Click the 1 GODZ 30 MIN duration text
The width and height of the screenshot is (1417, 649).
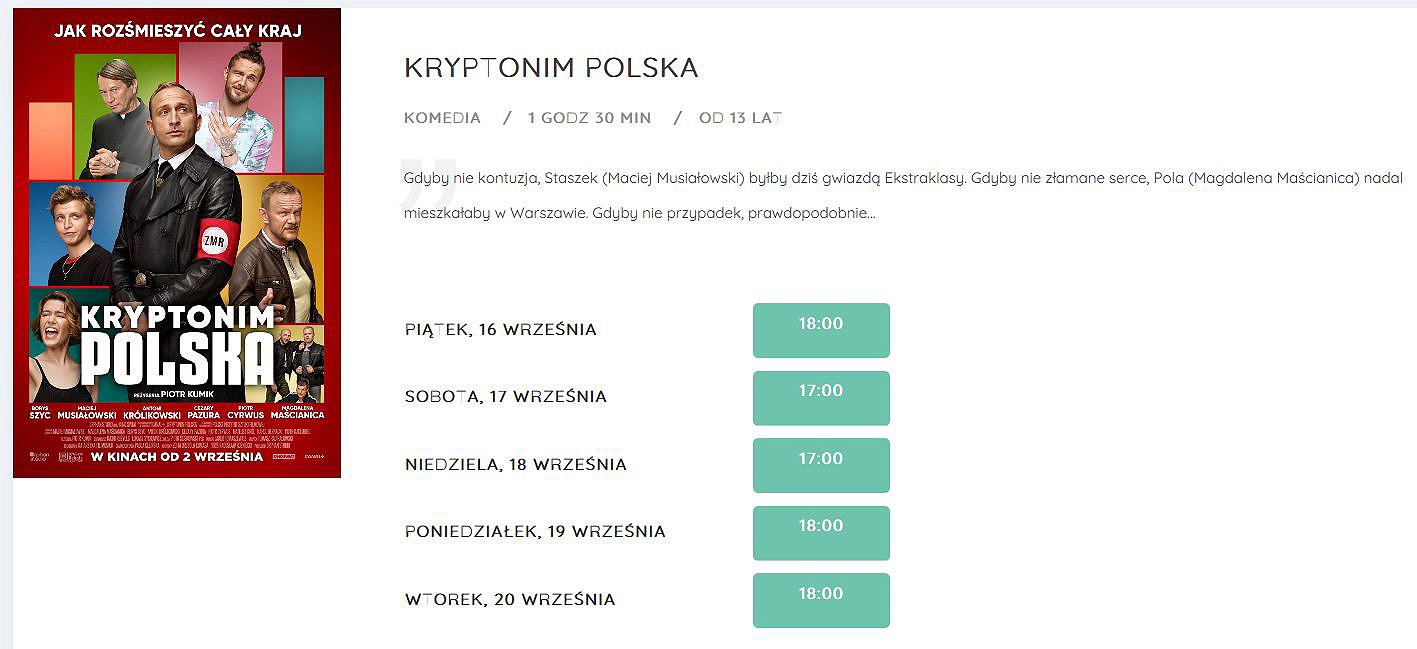[589, 118]
